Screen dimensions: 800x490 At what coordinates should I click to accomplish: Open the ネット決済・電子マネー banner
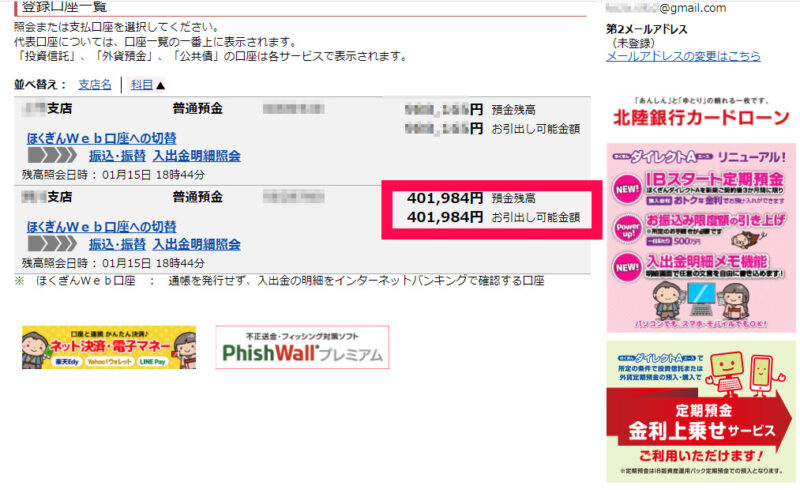109,348
